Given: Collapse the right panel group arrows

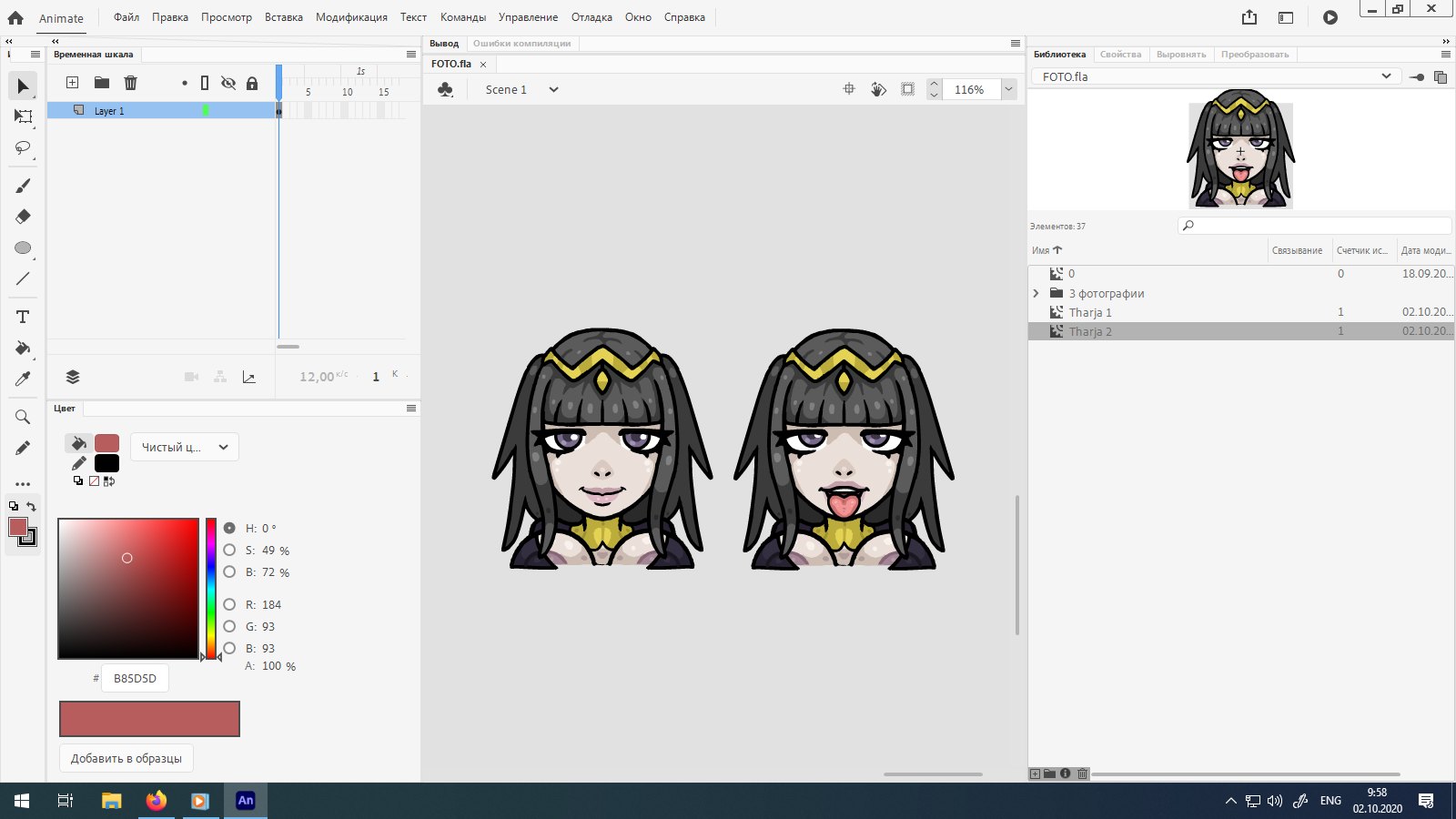Looking at the screenshot, I should 1446,41.
